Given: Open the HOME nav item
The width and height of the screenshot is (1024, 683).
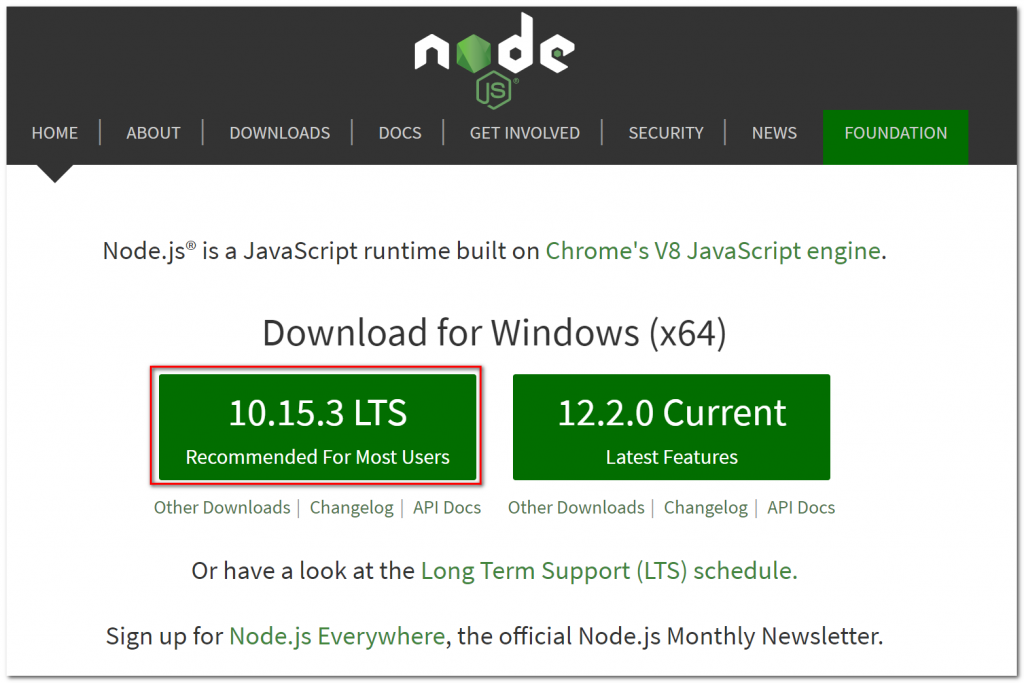Looking at the screenshot, I should click(55, 133).
